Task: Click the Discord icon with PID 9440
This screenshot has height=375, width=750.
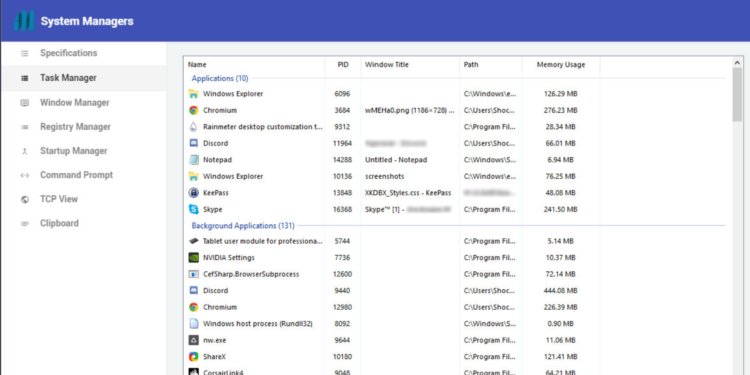Action: click(193, 291)
